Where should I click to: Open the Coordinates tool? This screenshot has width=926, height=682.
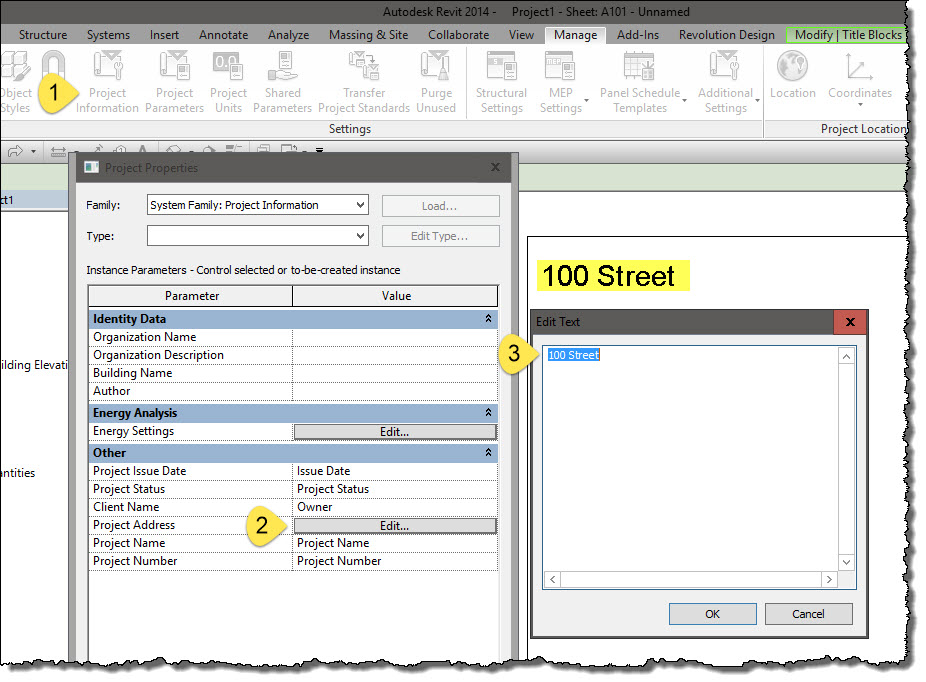(x=860, y=80)
